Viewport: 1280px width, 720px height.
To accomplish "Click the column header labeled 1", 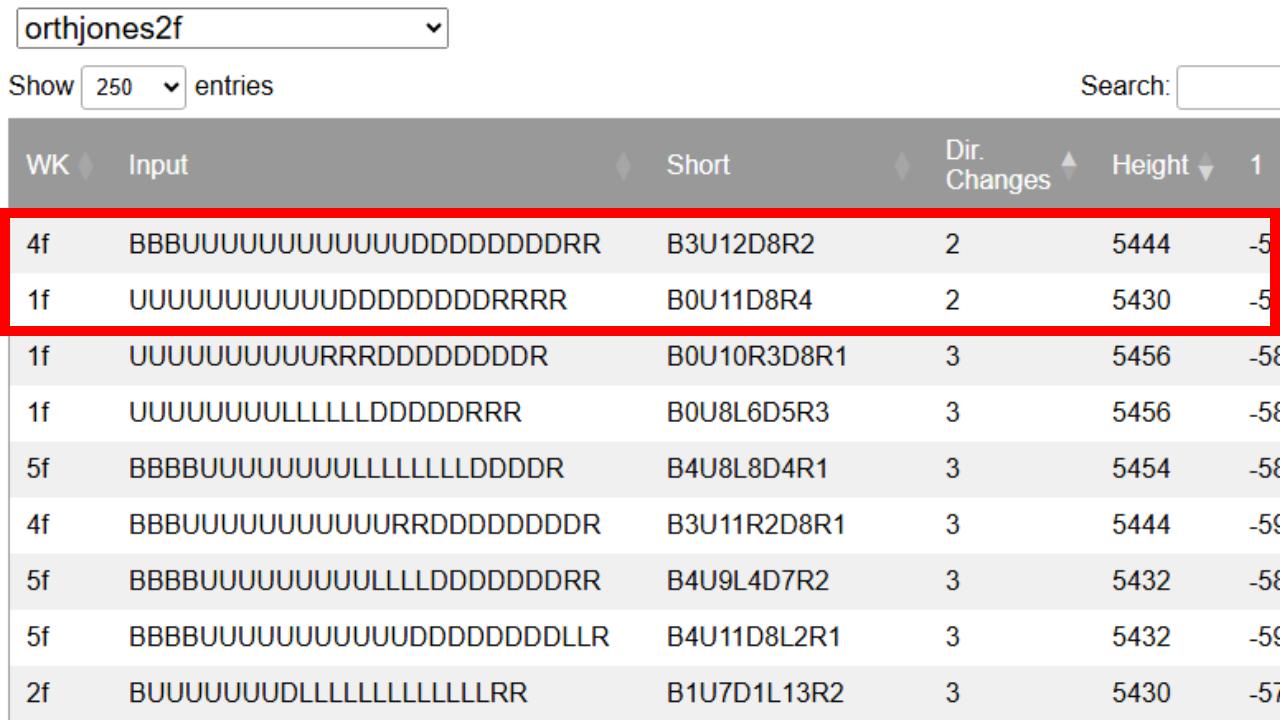I will coord(1256,166).
